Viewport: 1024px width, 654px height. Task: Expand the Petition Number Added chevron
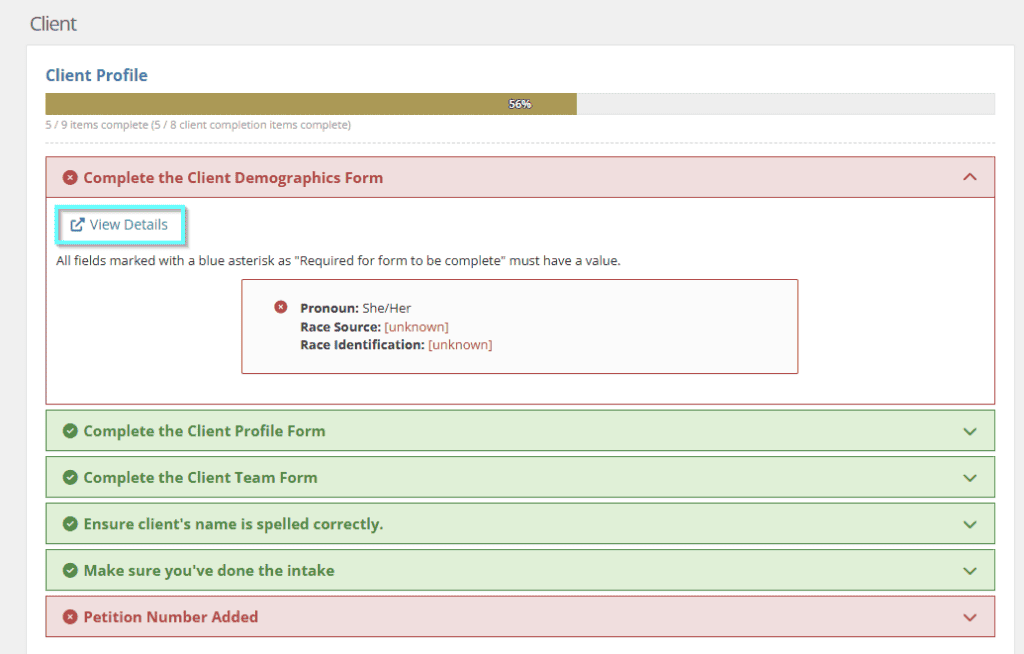click(x=970, y=617)
